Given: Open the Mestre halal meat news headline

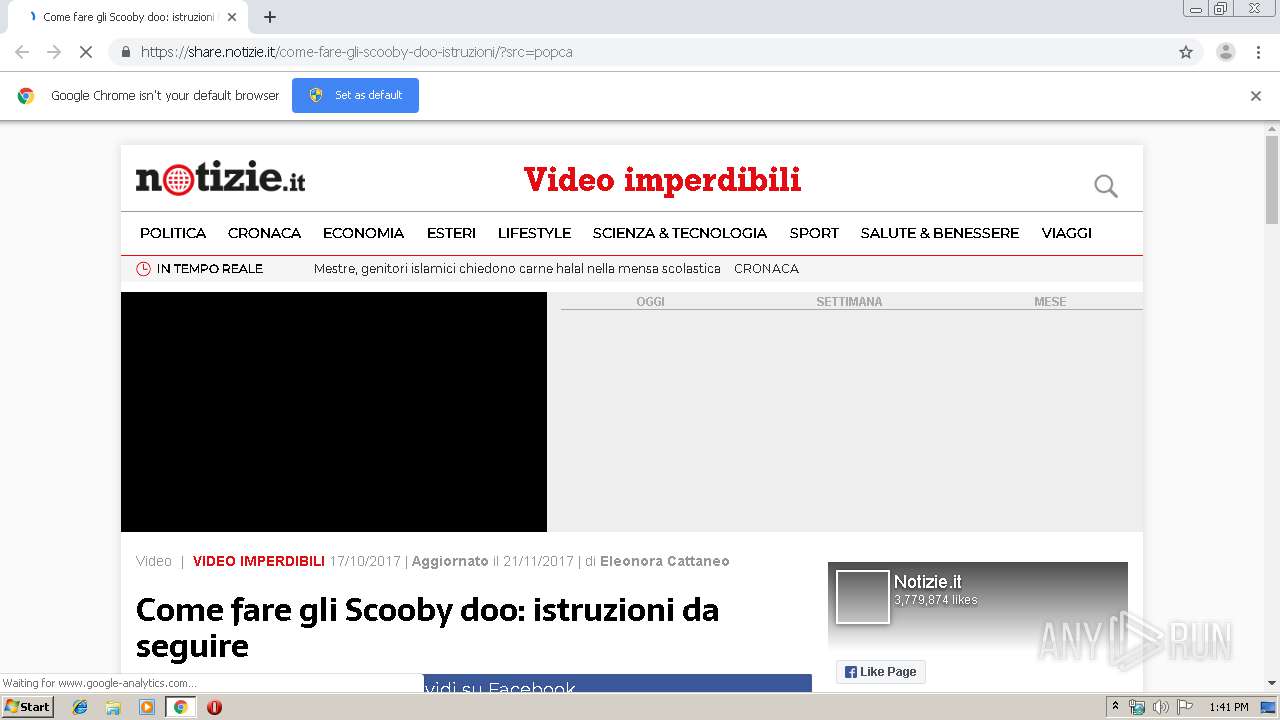Looking at the screenshot, I should point(517,269).
